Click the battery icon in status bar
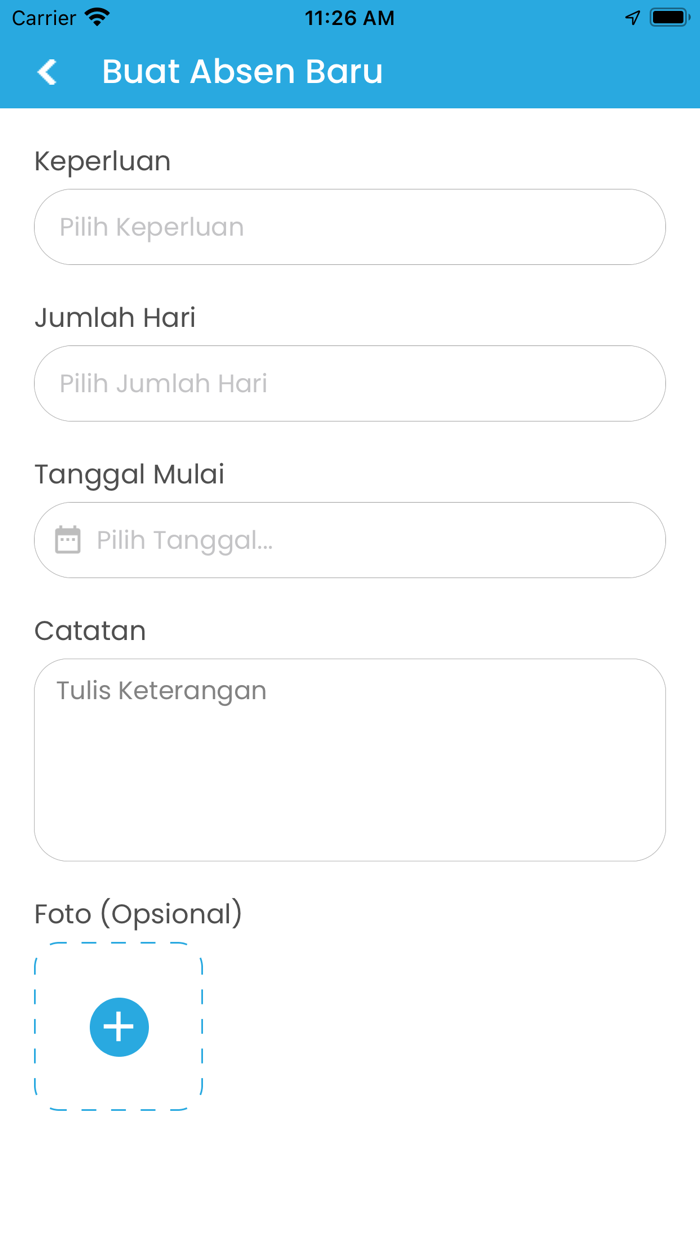Viewport: 700px width, 1244px height. [668, 18]
